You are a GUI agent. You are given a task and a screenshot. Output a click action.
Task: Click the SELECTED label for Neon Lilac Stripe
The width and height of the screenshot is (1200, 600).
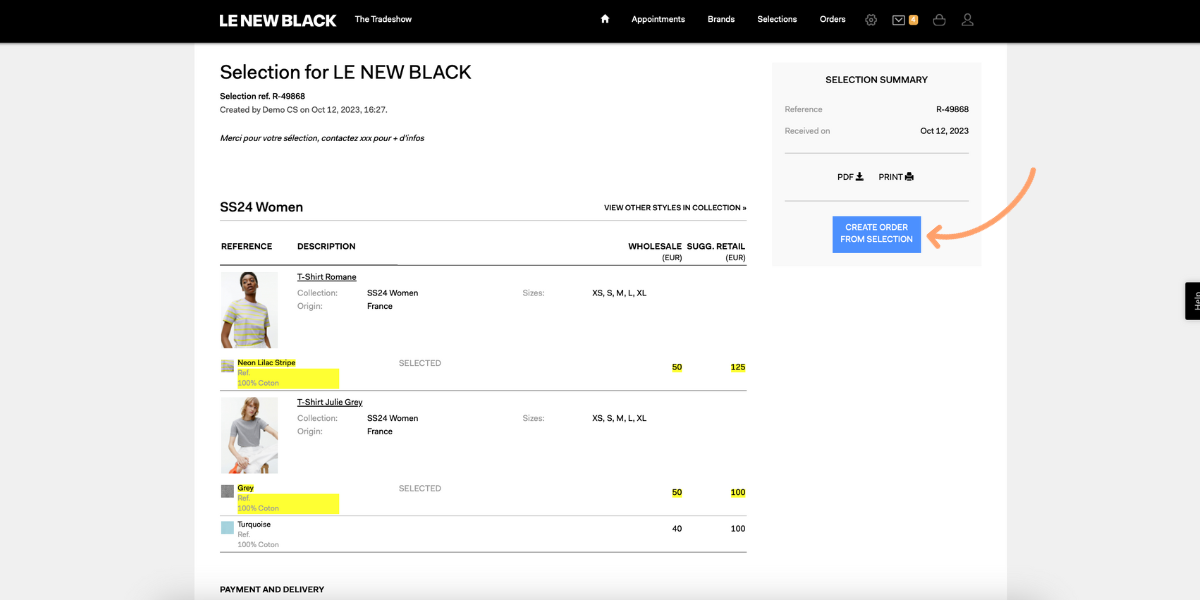(420, 363)
